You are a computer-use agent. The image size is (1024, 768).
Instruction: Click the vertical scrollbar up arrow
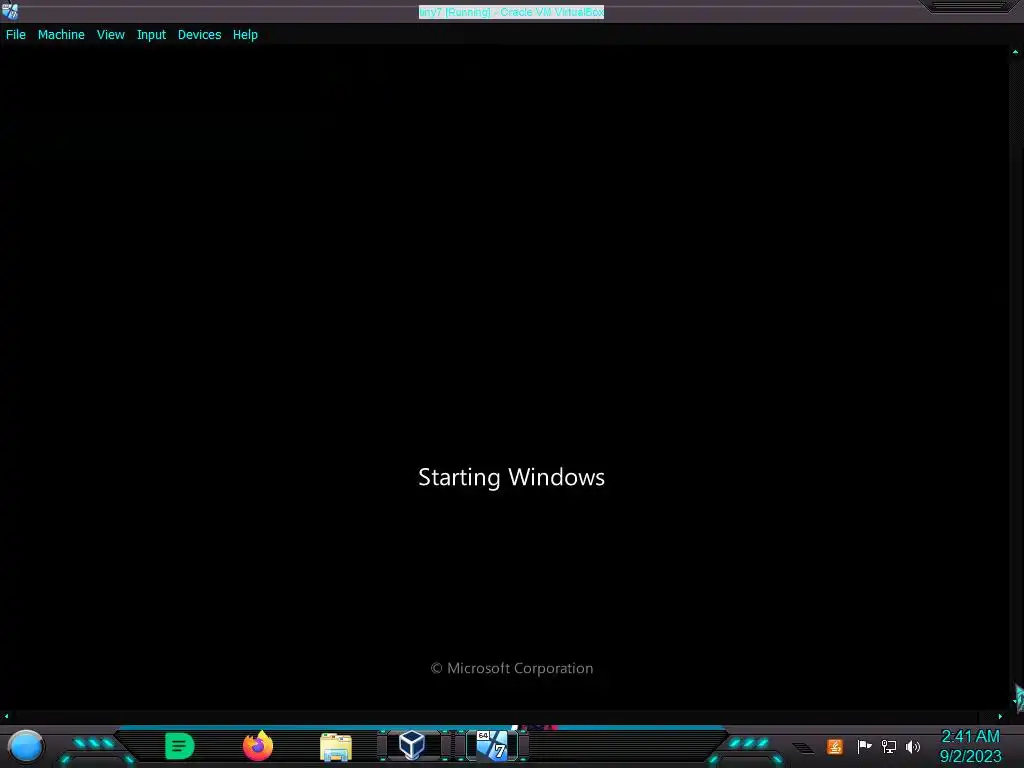[1016, 52]
